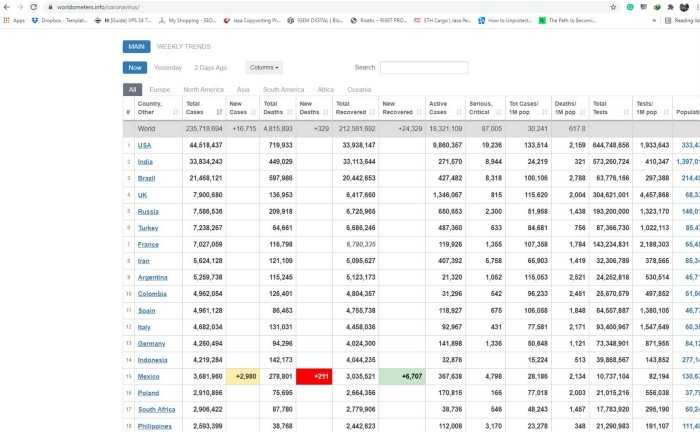The image size is (700, 432).
Task: Filter table by North America
Action: (204, 90)
